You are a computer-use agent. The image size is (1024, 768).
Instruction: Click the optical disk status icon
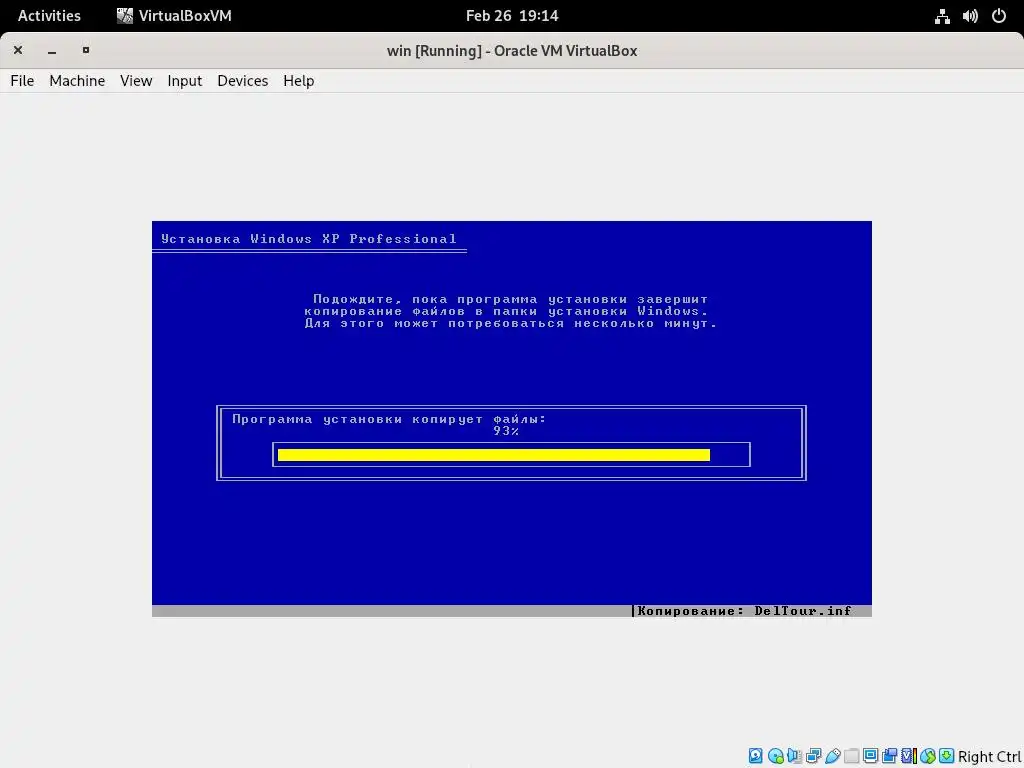pyautogui.click(x=776, y=756)
